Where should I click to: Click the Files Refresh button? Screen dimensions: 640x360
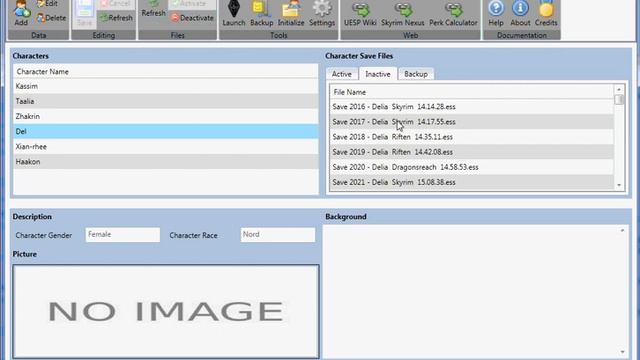pyautogui.click(x=153, y=9)
